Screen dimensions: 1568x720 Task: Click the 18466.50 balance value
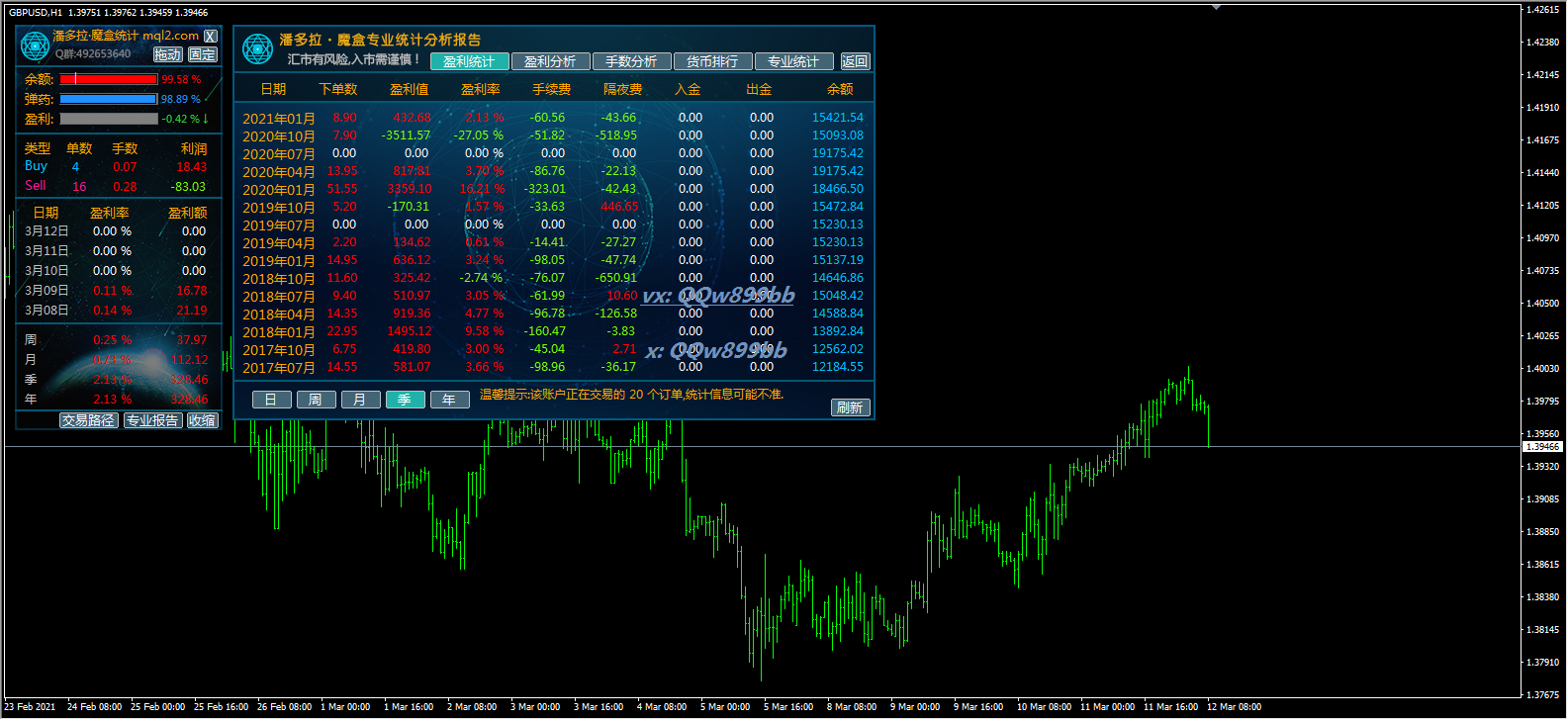click(x=838, y=189)
